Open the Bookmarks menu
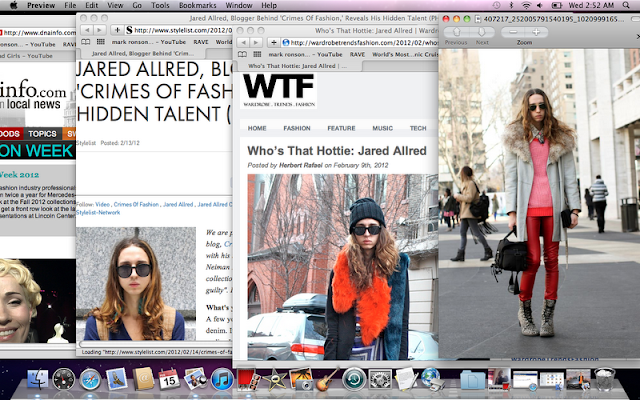Screen dimensions: 640x400 [x=198, y=5]
